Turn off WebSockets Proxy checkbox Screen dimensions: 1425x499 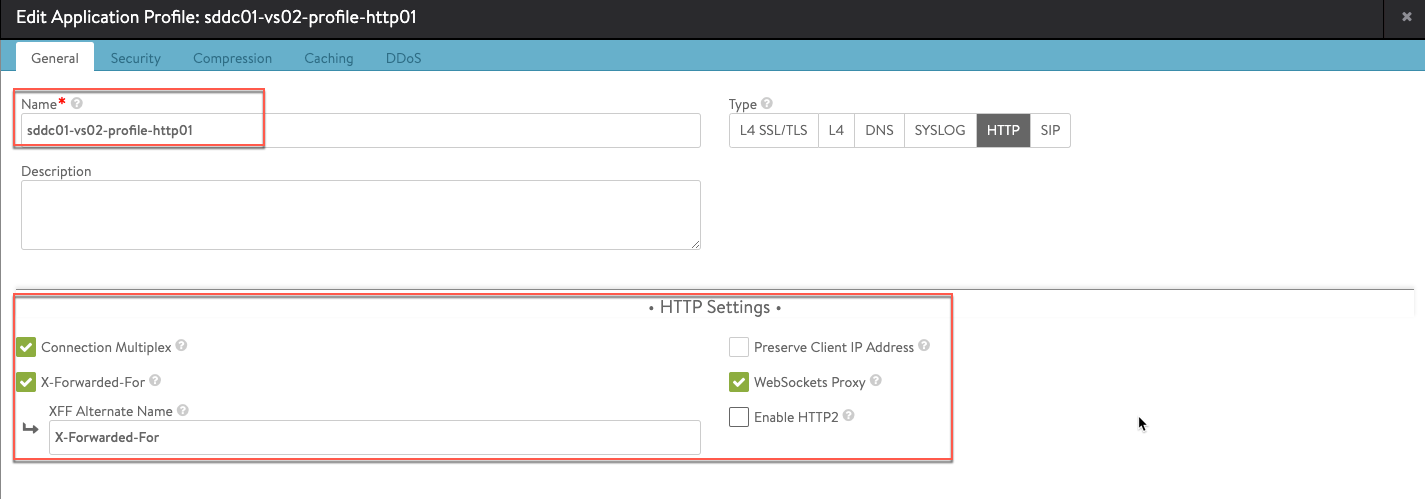[x=739, y=382]
